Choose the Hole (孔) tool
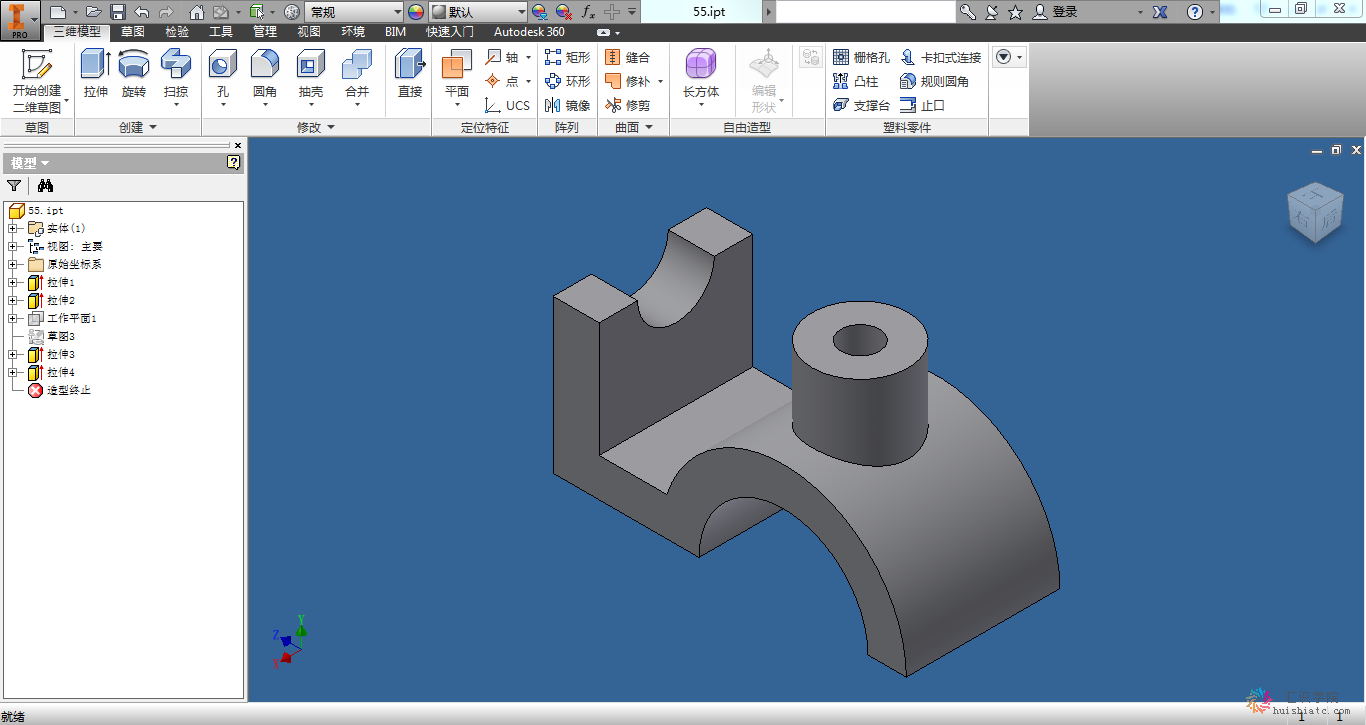The height and width of the screenshot is (725, 1366). pos(222,78)
